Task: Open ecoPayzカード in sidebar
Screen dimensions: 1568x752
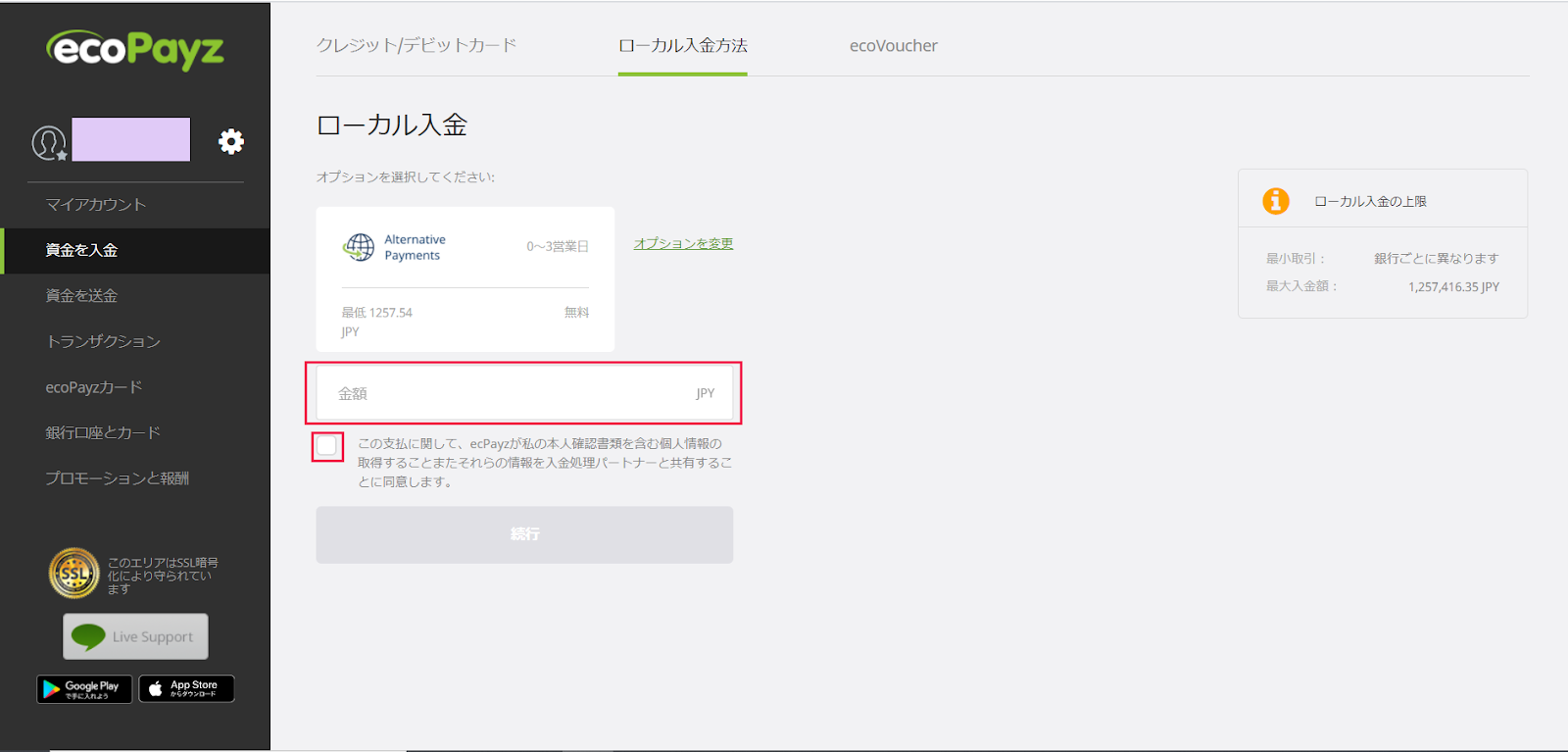Action: pyautogui.click(x=94, y=387)
